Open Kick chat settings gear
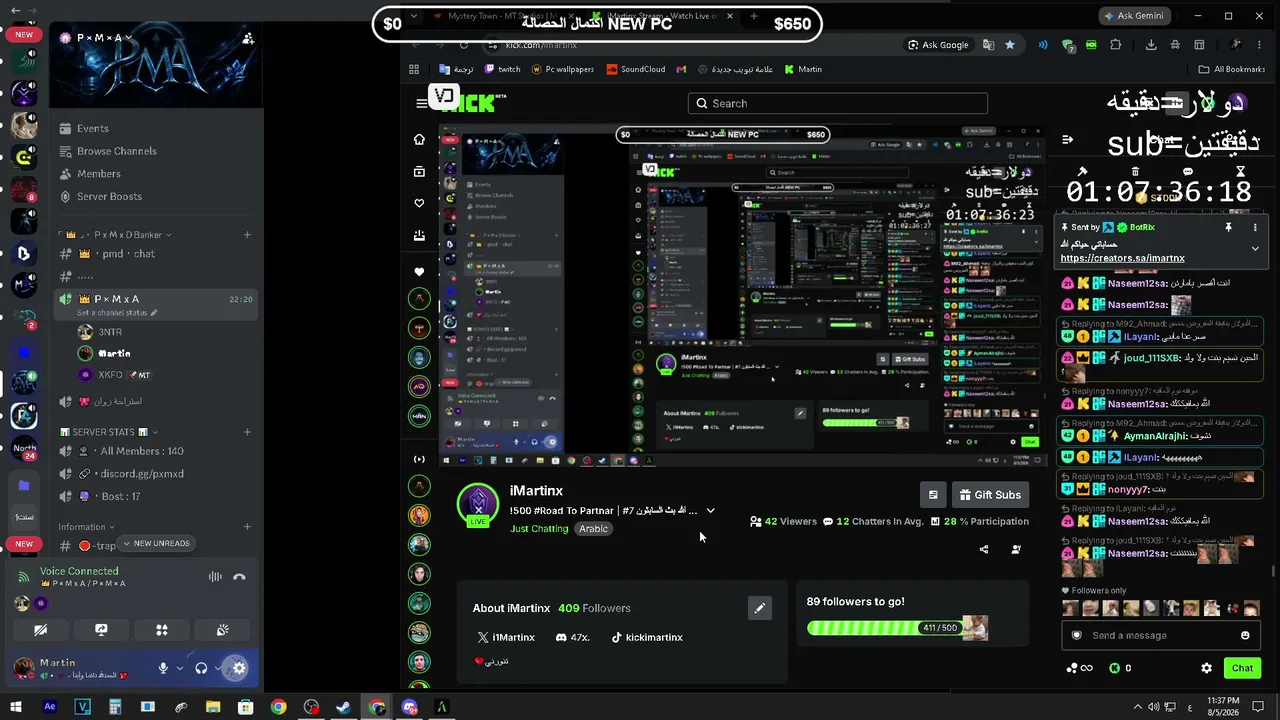The width and height of the screenshot is (1280, 720). 1206,668
